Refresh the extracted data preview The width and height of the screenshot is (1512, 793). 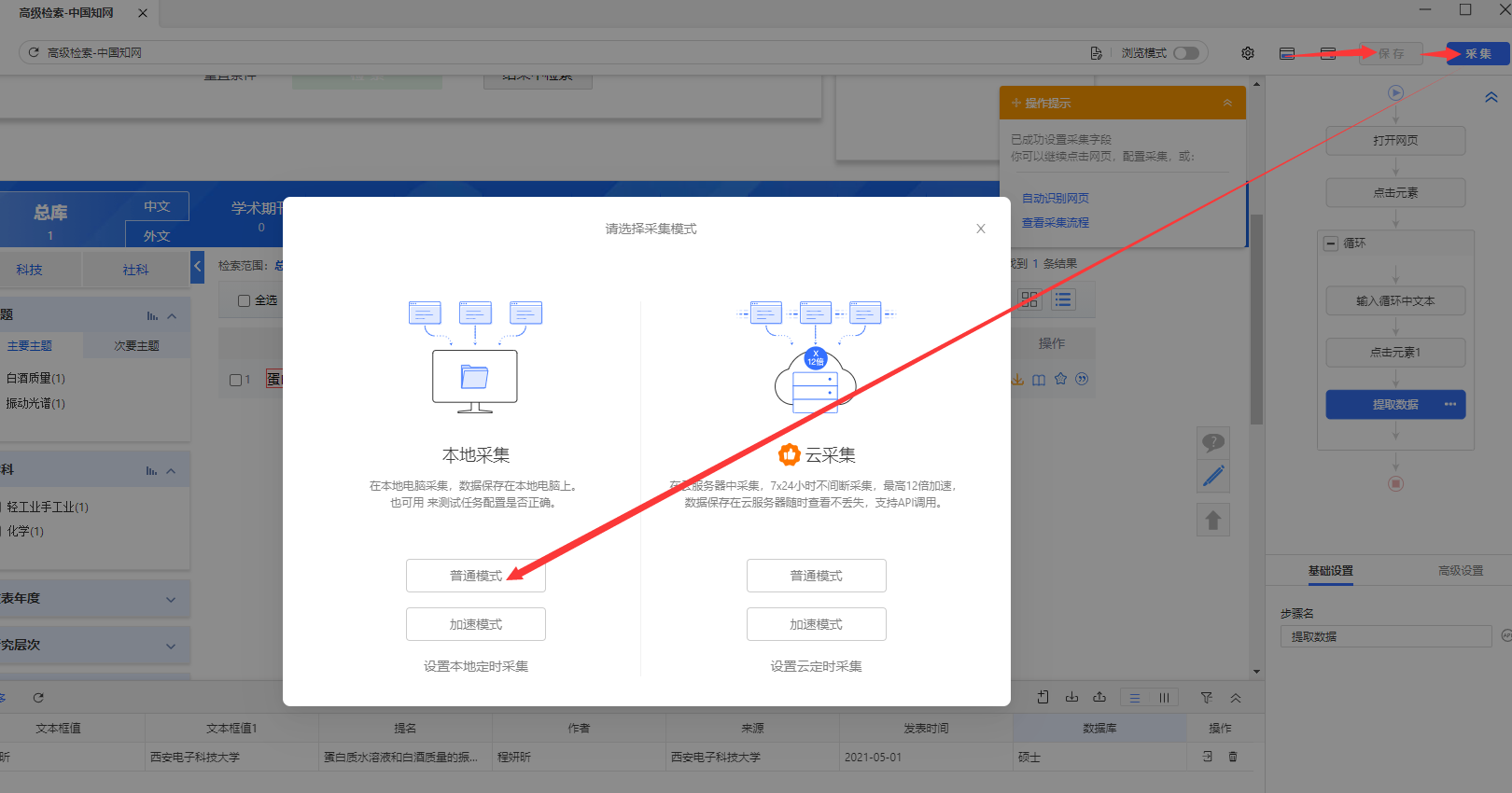(x=38, y=698)
